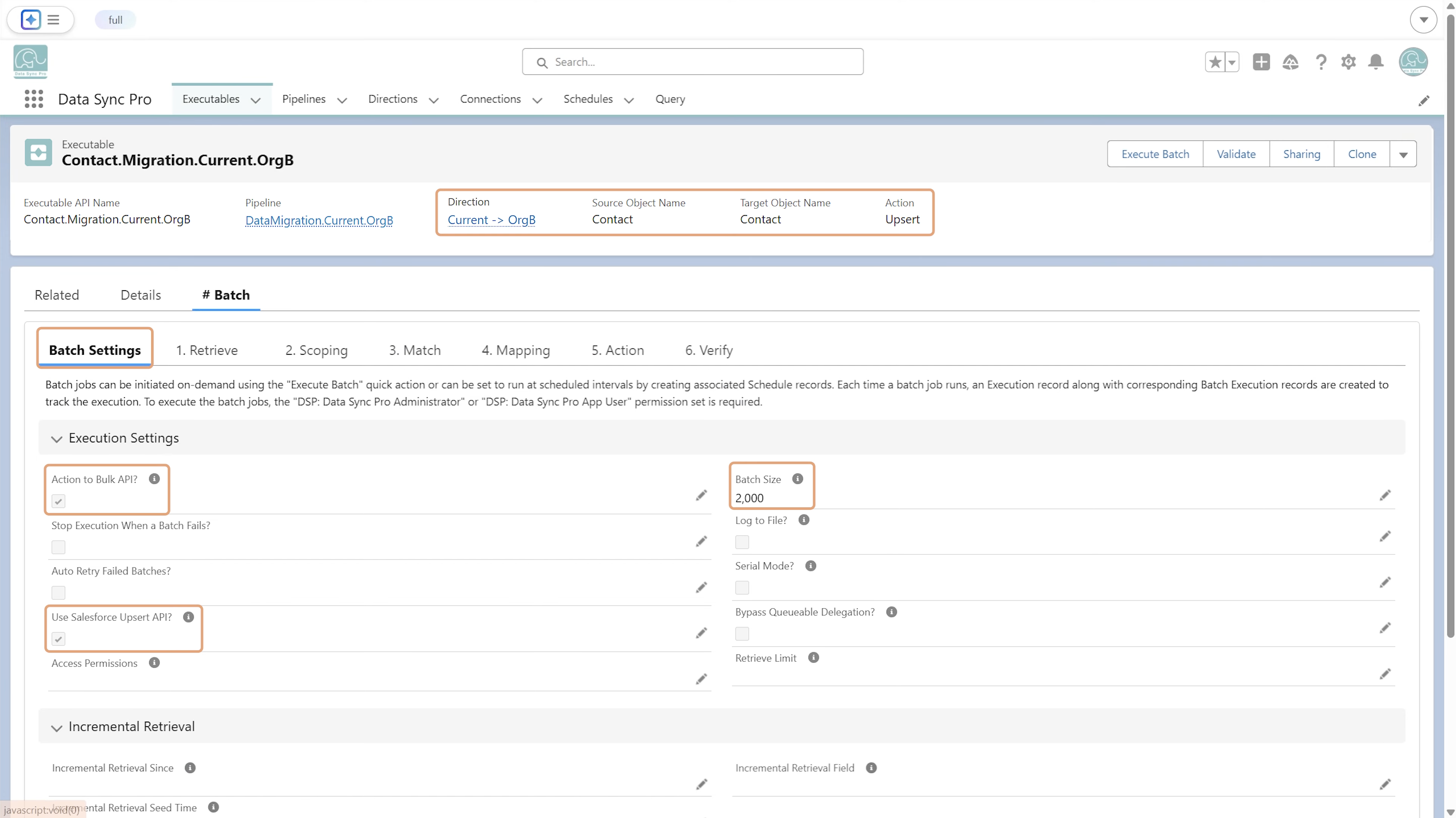Show info tooltip for Retrieve Limit
Viewport: 1456px width, 818px height.
(x=813, y=658)
